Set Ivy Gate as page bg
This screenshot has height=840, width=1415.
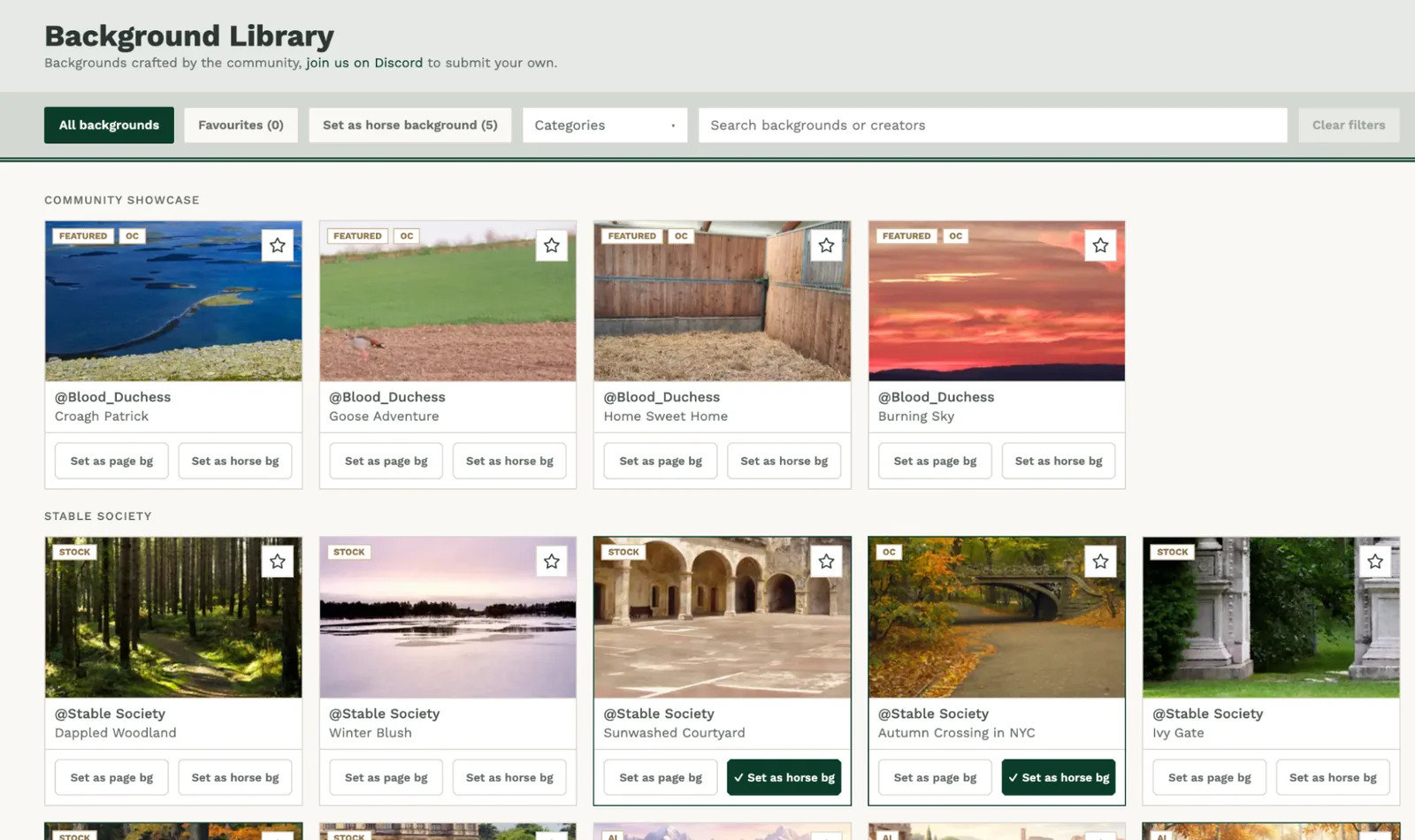tap(1209, 777)
